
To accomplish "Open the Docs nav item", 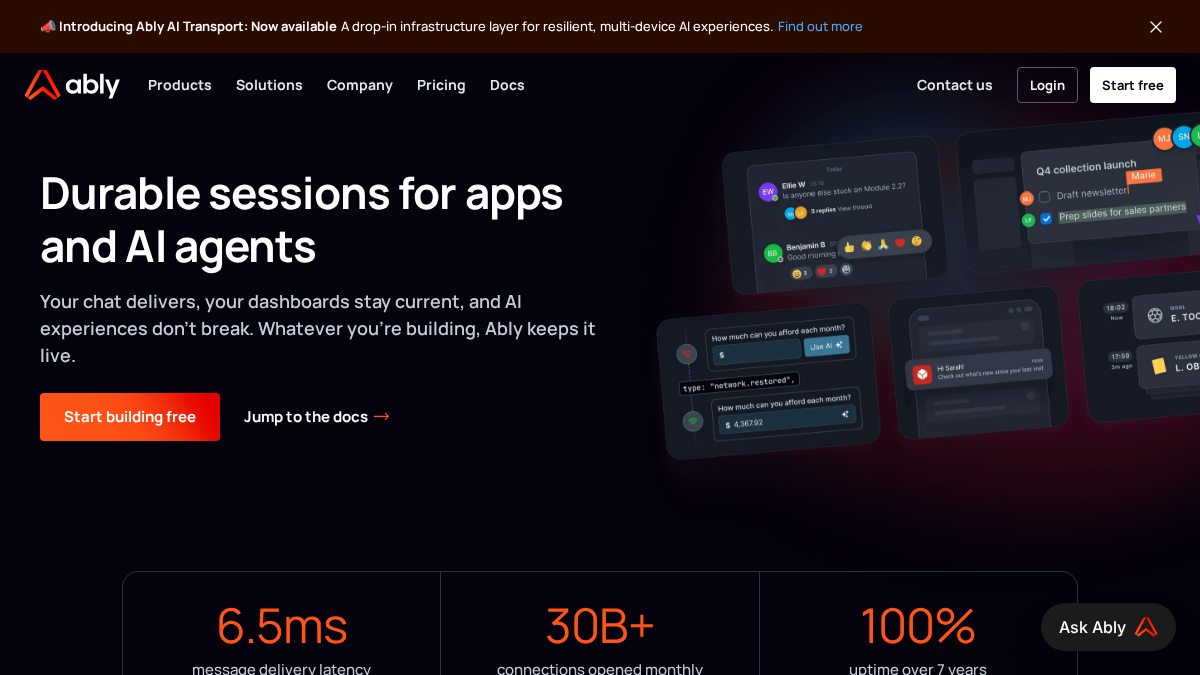I will click(x=507, y=85).
